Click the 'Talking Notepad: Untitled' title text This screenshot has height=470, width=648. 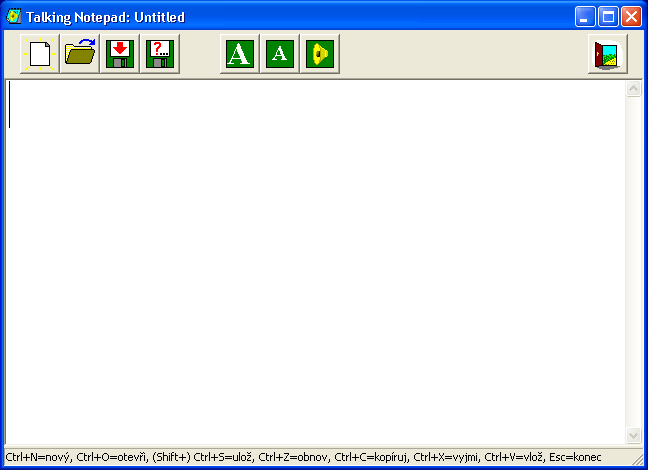pos(105,18)
